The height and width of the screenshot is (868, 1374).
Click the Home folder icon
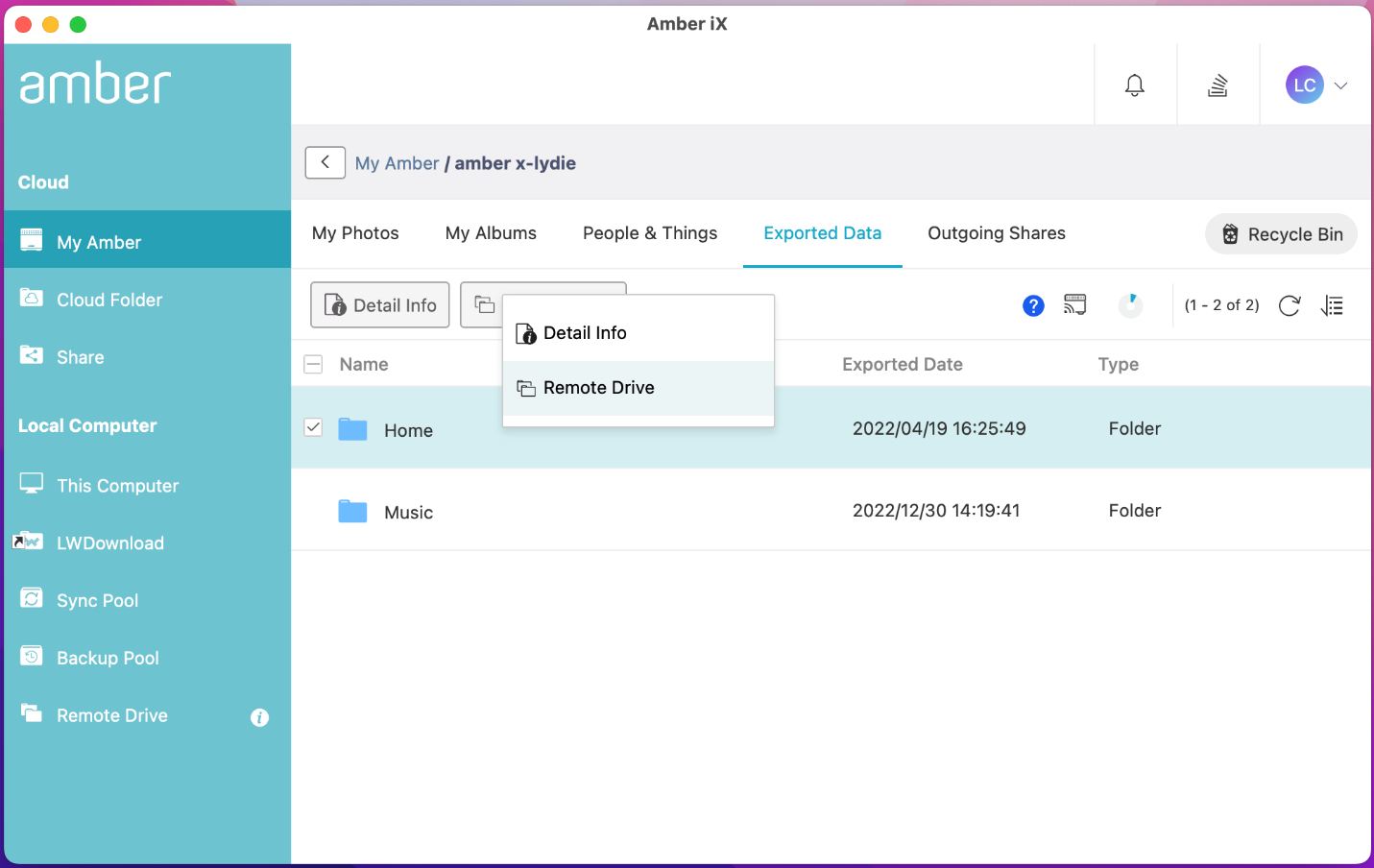pos(352,429)
